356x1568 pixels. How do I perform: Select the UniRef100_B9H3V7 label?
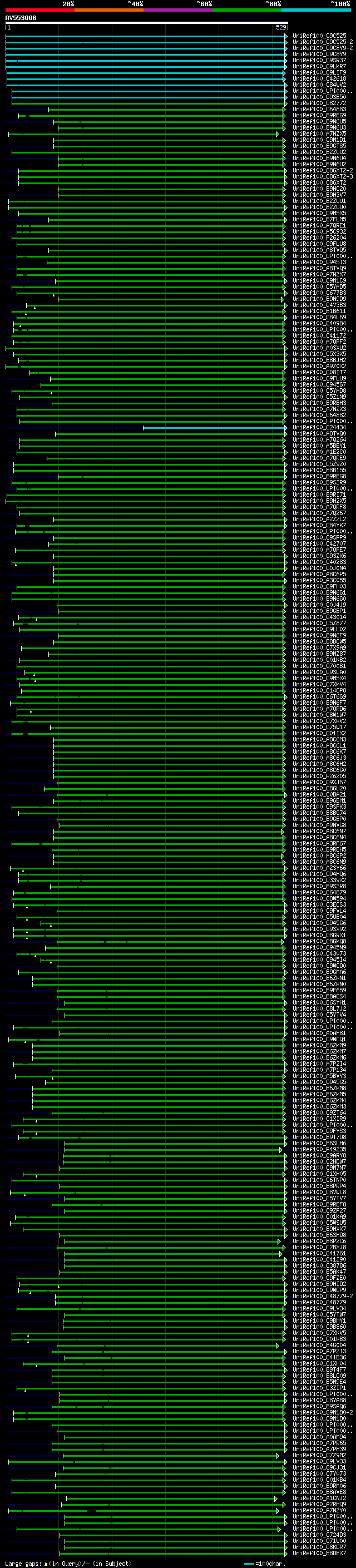pyautogui.click(x=319, y=195)
